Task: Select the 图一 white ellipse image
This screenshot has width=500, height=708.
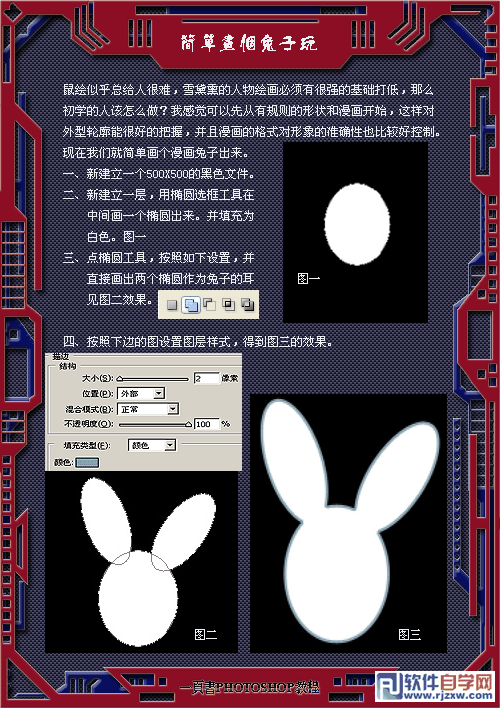Action: [x=355, y=232]
